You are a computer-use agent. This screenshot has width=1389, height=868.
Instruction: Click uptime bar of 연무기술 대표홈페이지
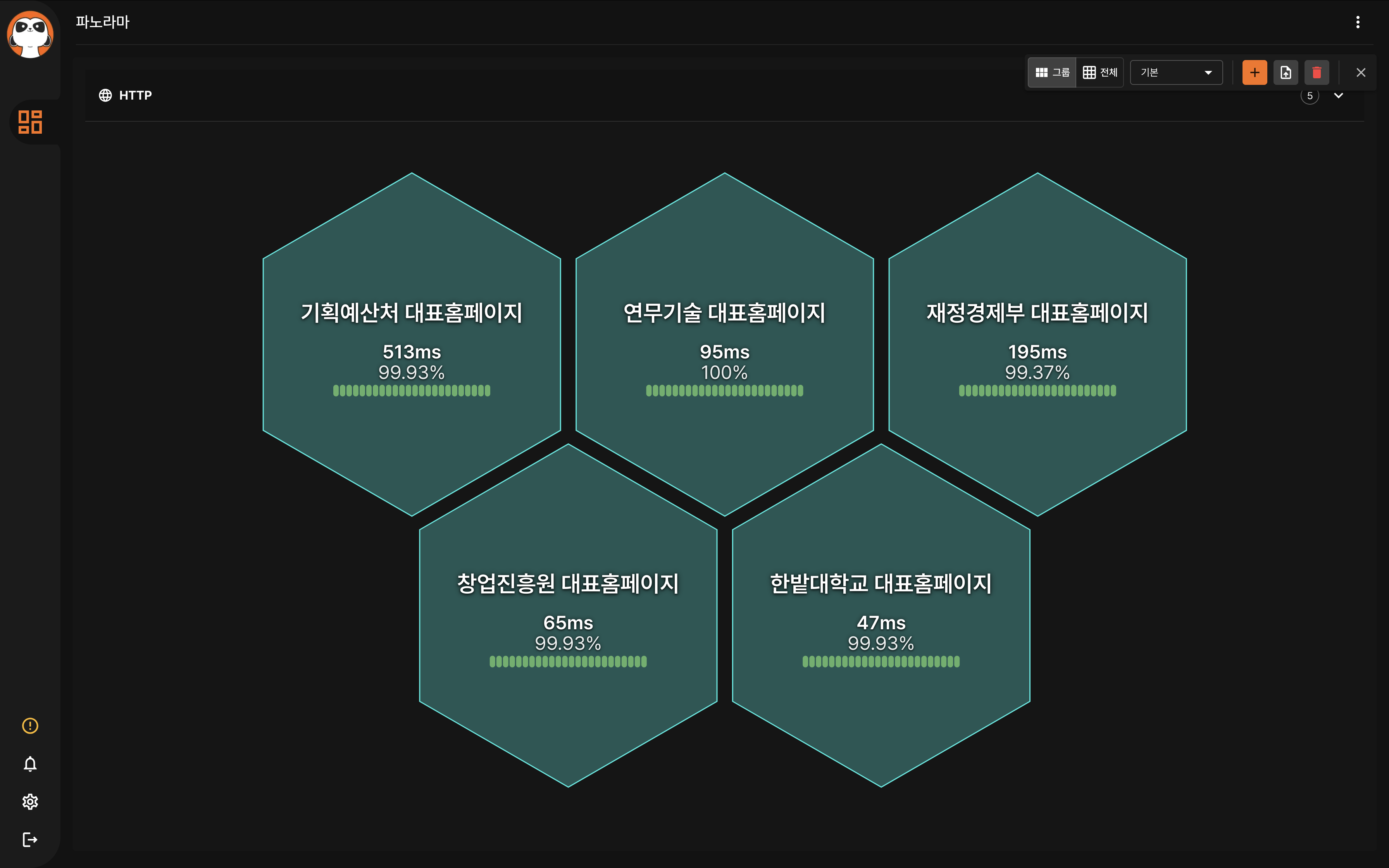pyautogui.click(x=724, y=391)
